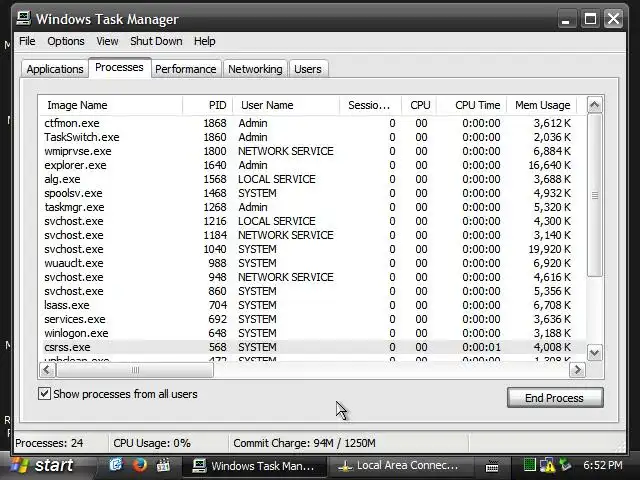Switch to Windows Task Manager taskbar button
The height and width of the screenshot is (480, 640).
point(254,466)
